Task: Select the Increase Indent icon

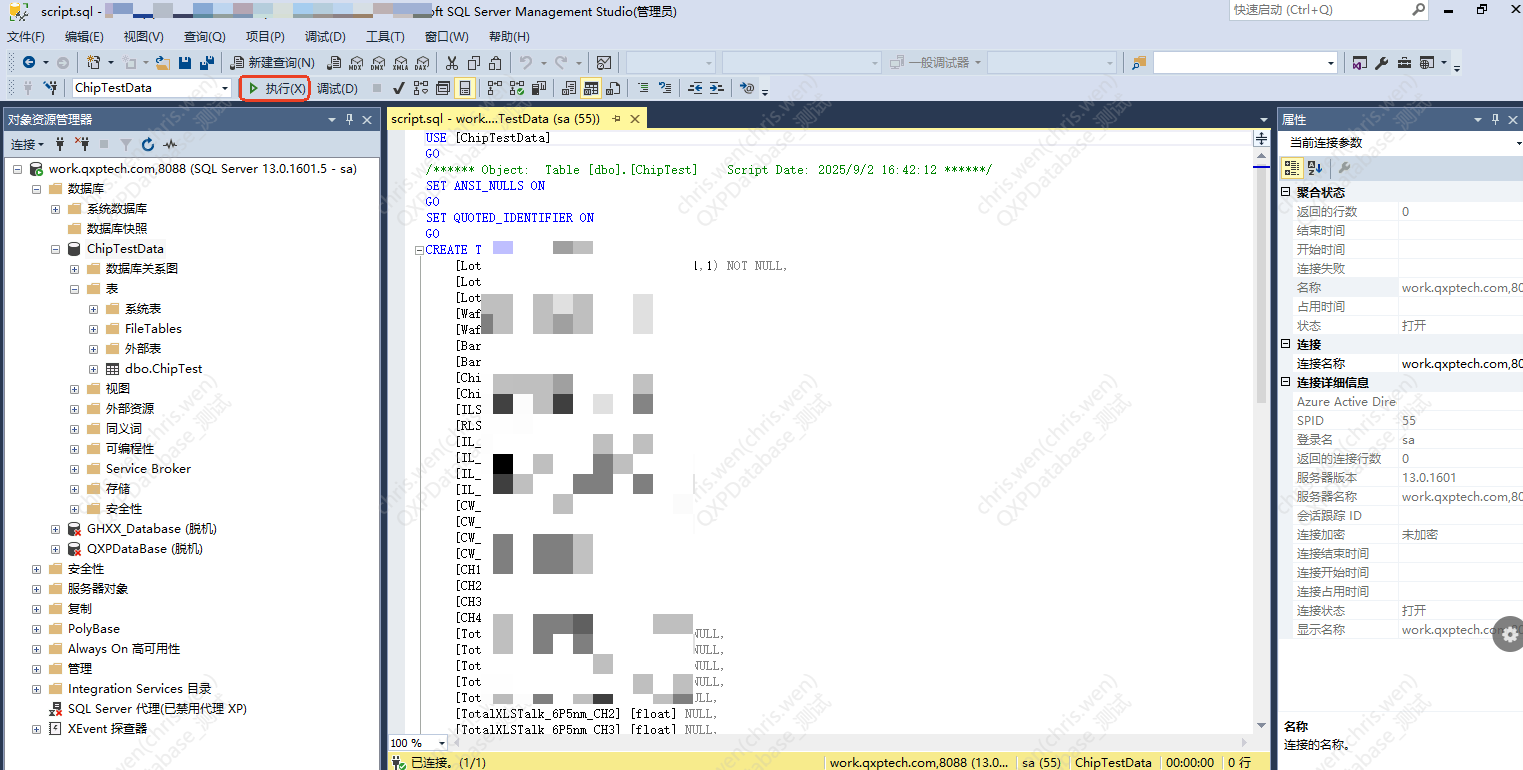Action: [x=716, y=88]
